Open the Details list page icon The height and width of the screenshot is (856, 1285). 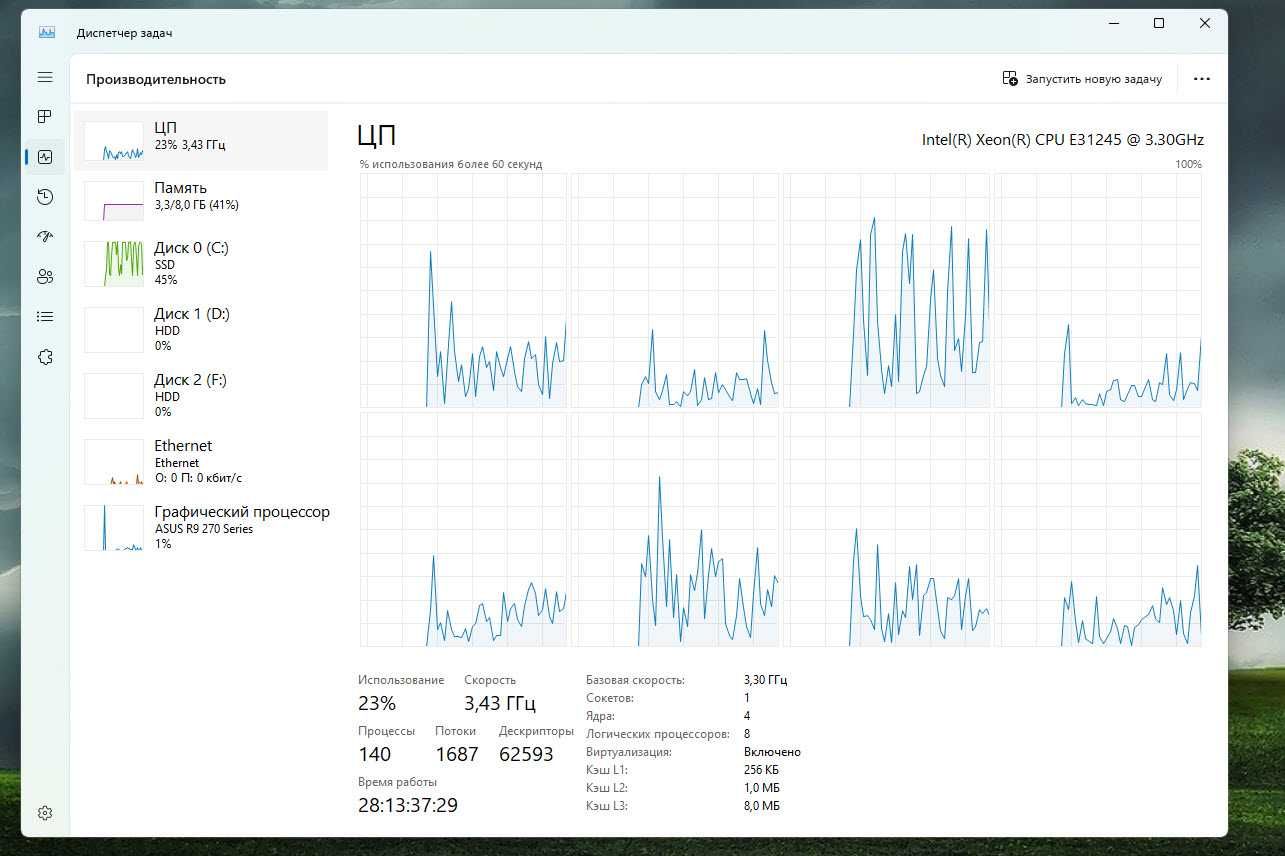coord(45,317)
